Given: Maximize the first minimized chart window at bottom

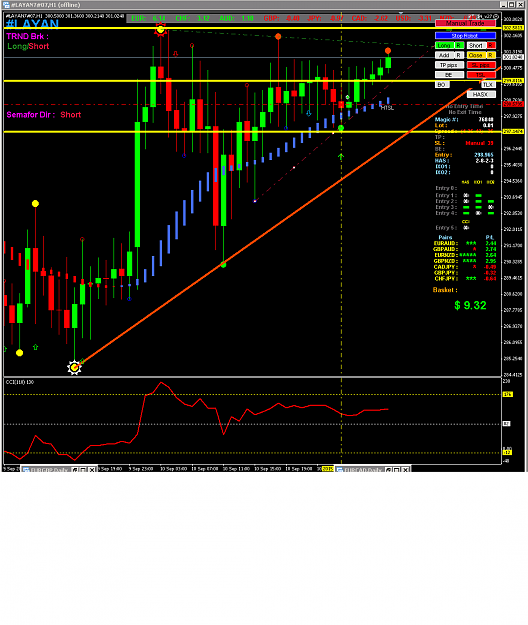Looking at the screenshot, I should [x=84, y=470].
